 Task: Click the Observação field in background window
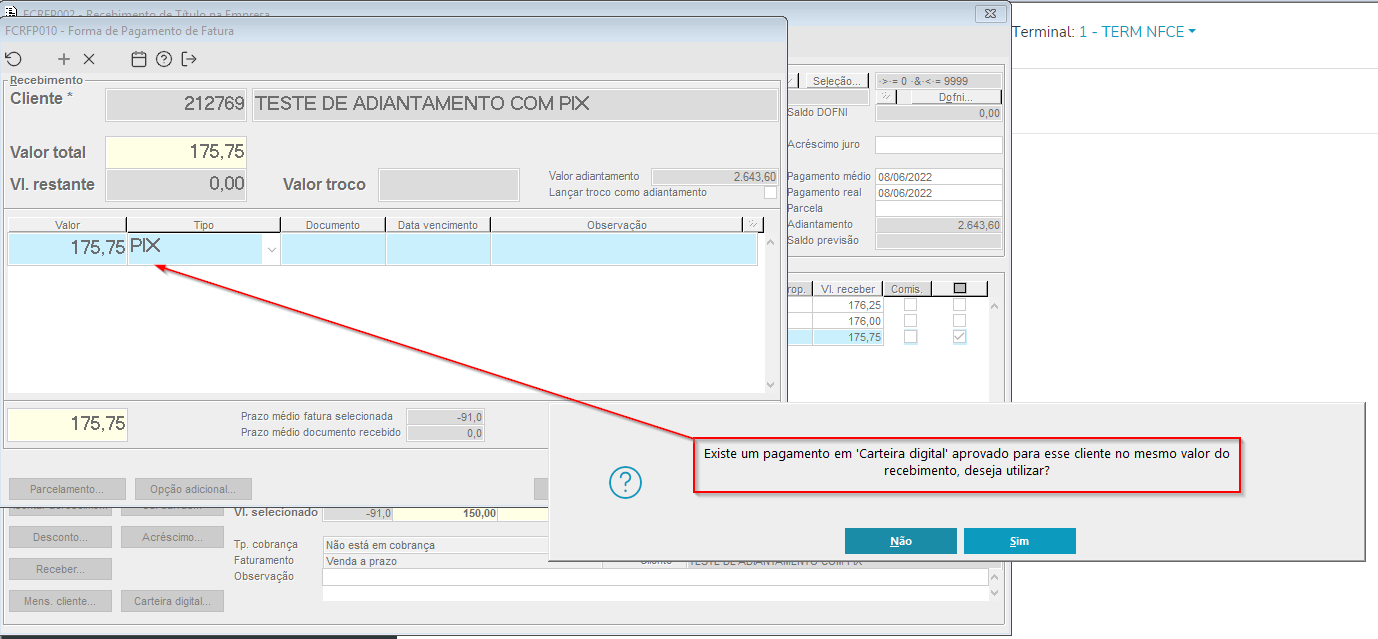[x=655, y=577]
